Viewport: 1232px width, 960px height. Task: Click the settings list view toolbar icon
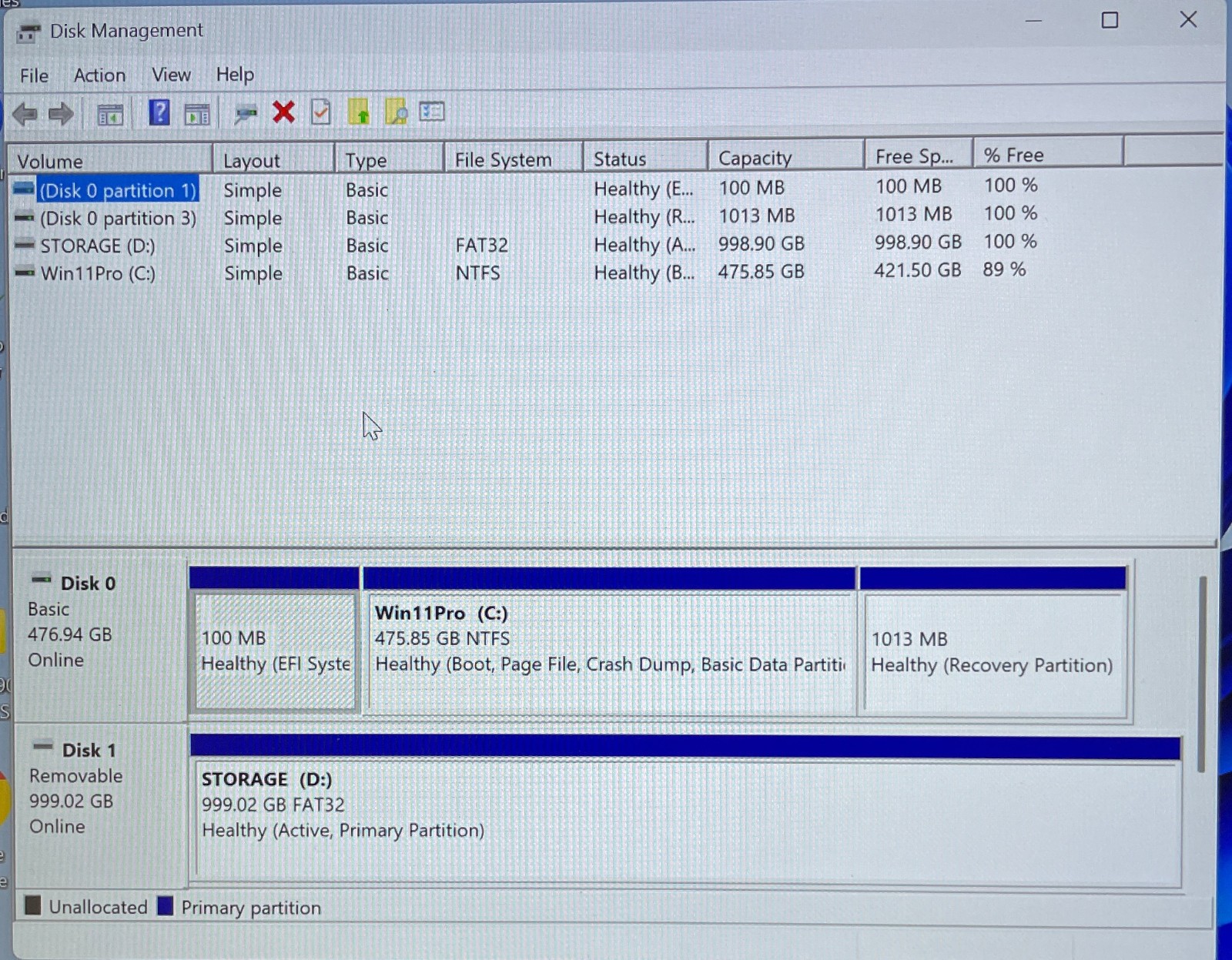432,112
